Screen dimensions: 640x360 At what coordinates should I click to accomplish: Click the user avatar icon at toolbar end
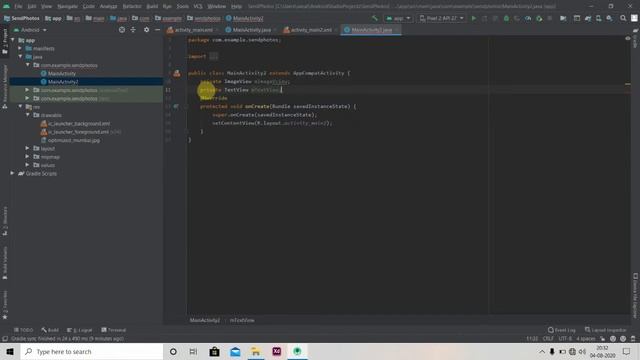(634, 18)
